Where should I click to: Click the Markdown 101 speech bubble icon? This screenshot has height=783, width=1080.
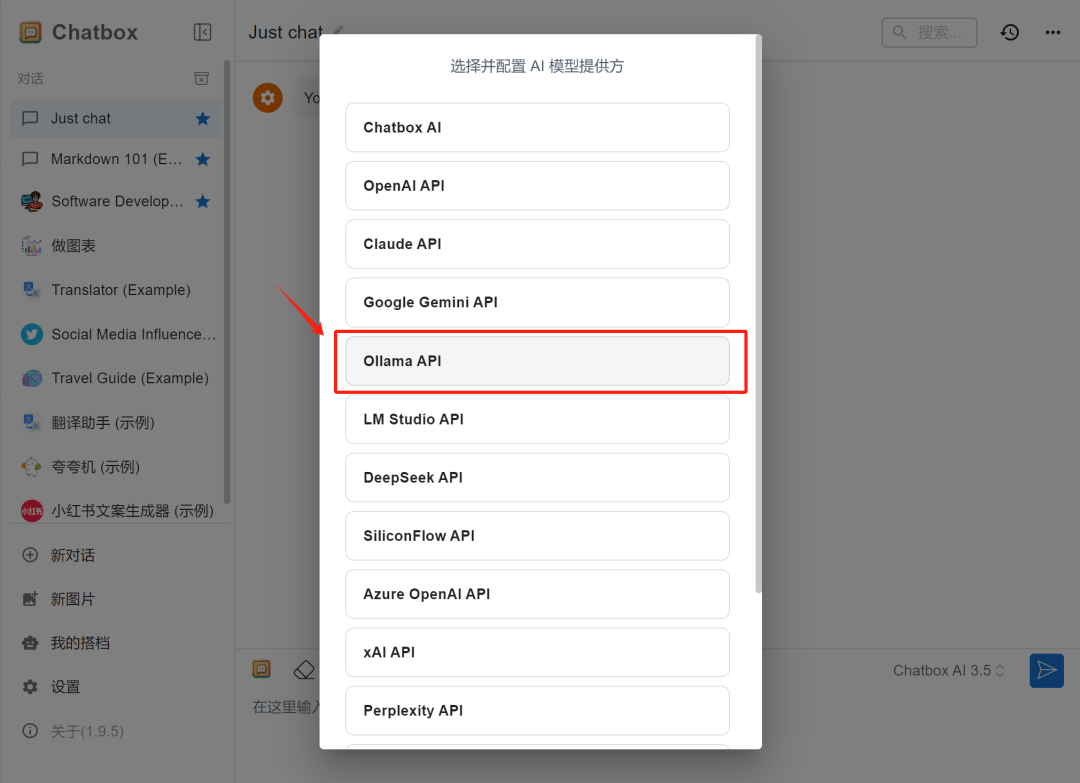click(x=30, y=159)
